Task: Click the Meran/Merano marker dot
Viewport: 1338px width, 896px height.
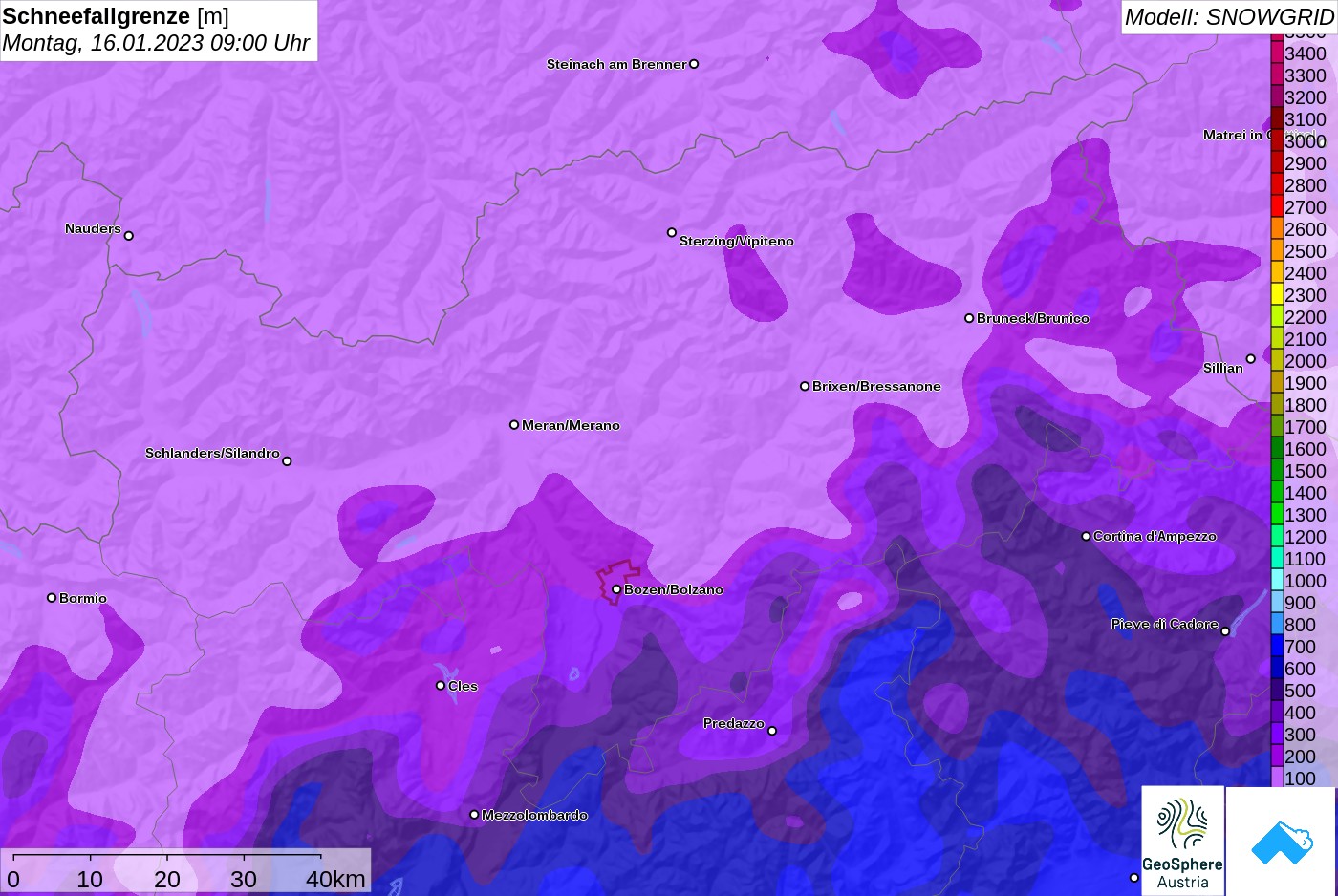Action: click(514, 425)
